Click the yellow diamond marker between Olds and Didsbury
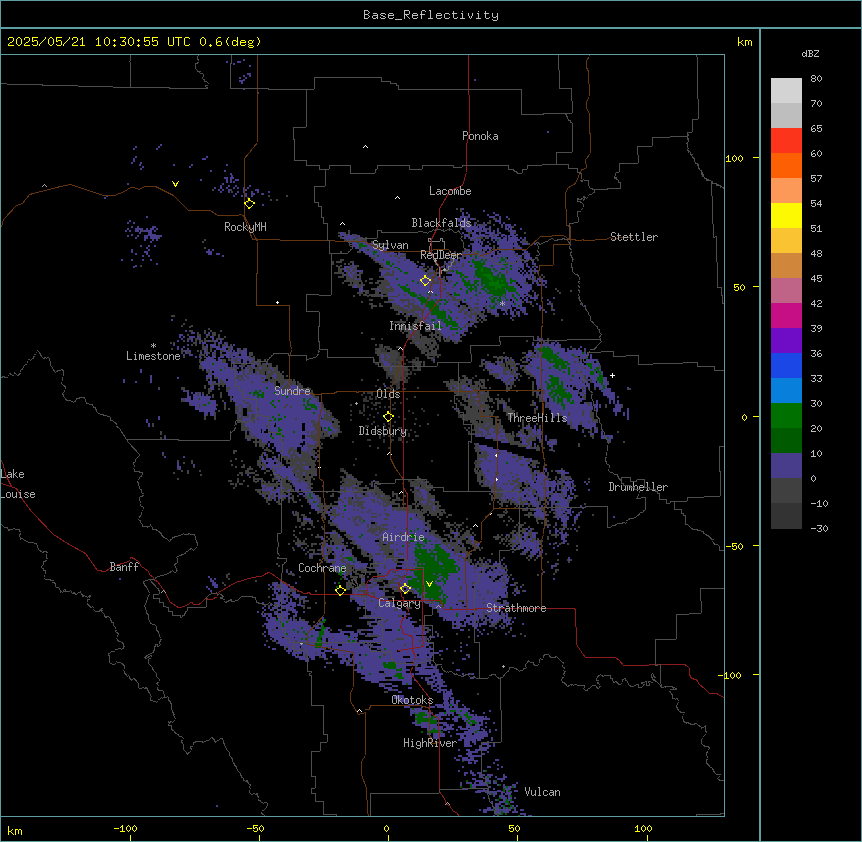Viewport: 862px width, 842px height. click(x=388, y=417)
